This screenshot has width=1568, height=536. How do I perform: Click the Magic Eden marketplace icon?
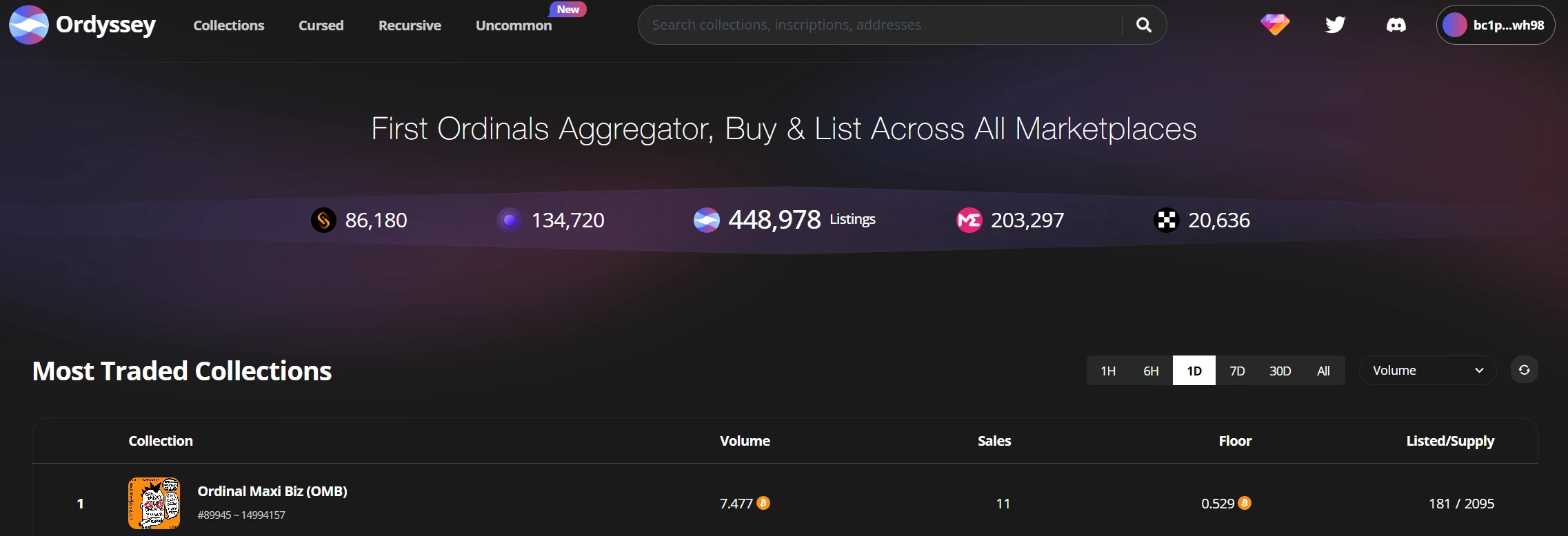click(969, 220)
